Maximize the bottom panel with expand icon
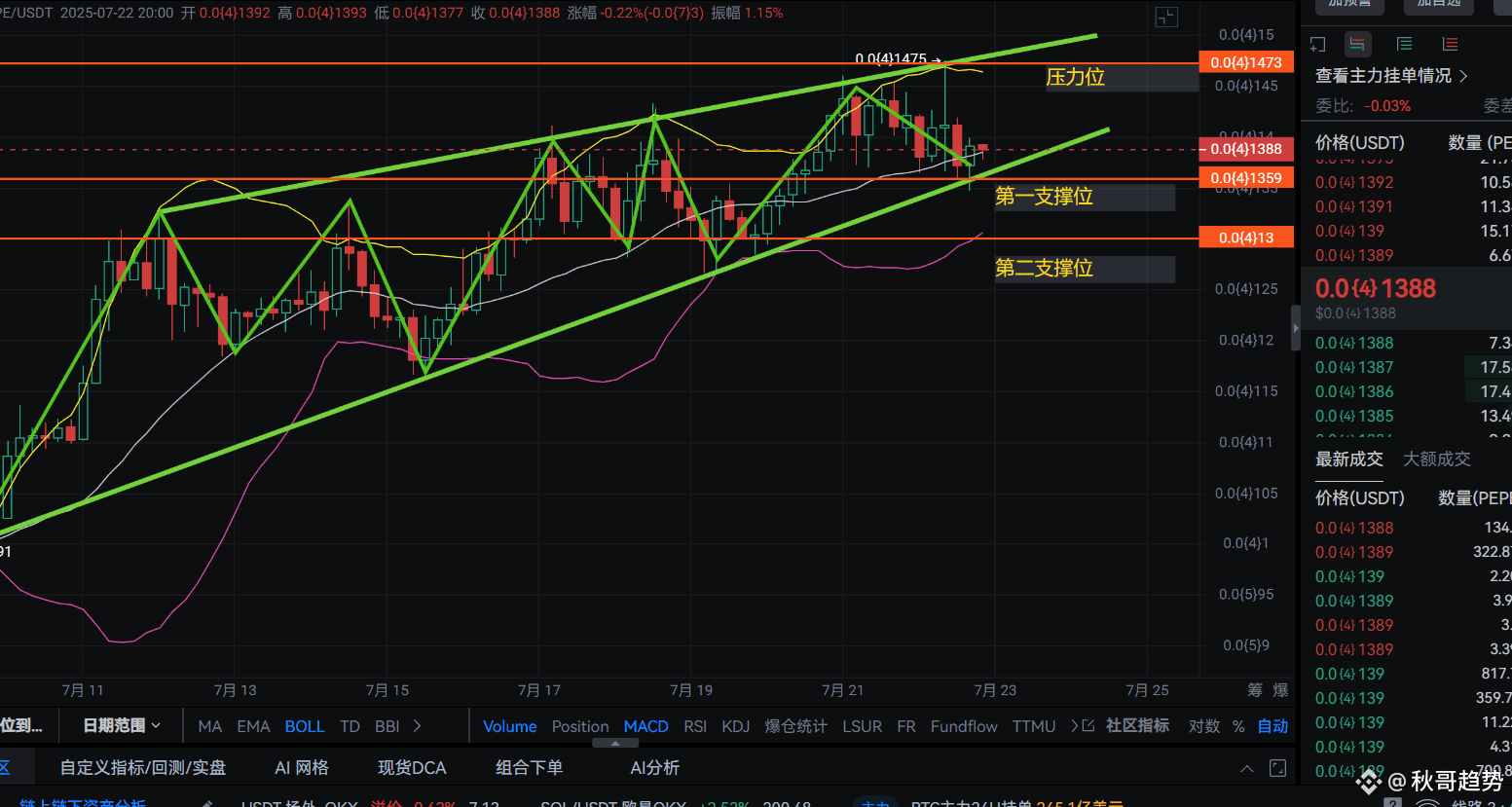 pyautogui.click(x=1277, y=769)
